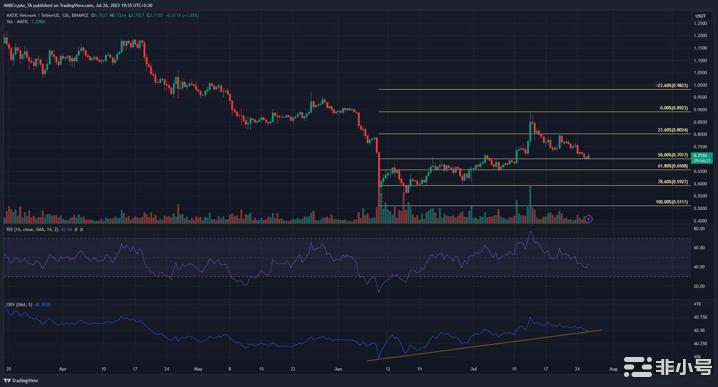The image size is (718, 387).
Task: Click the May label on the time axis
Action: coord(198,369)
